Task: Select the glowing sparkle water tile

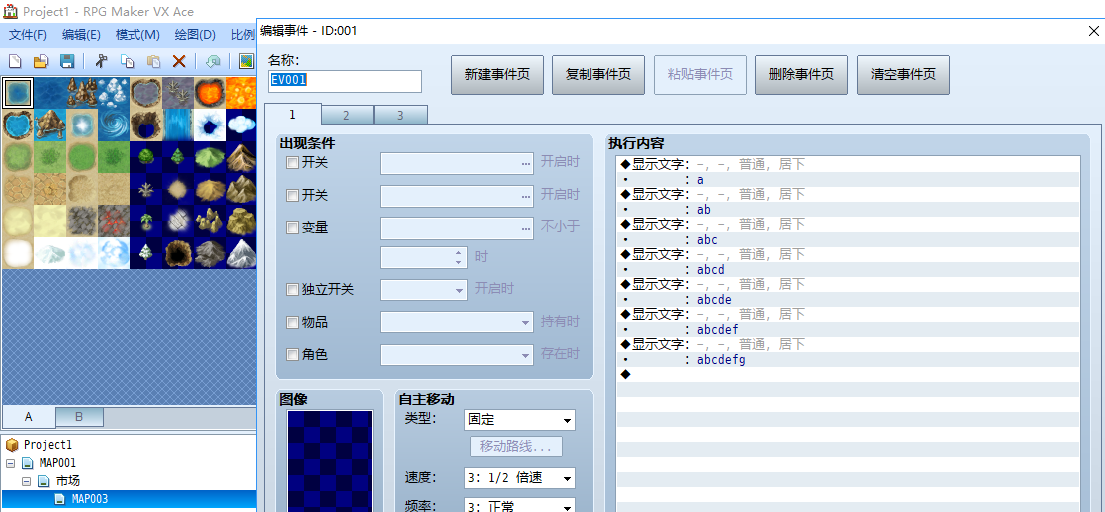Action: [82, 125]
